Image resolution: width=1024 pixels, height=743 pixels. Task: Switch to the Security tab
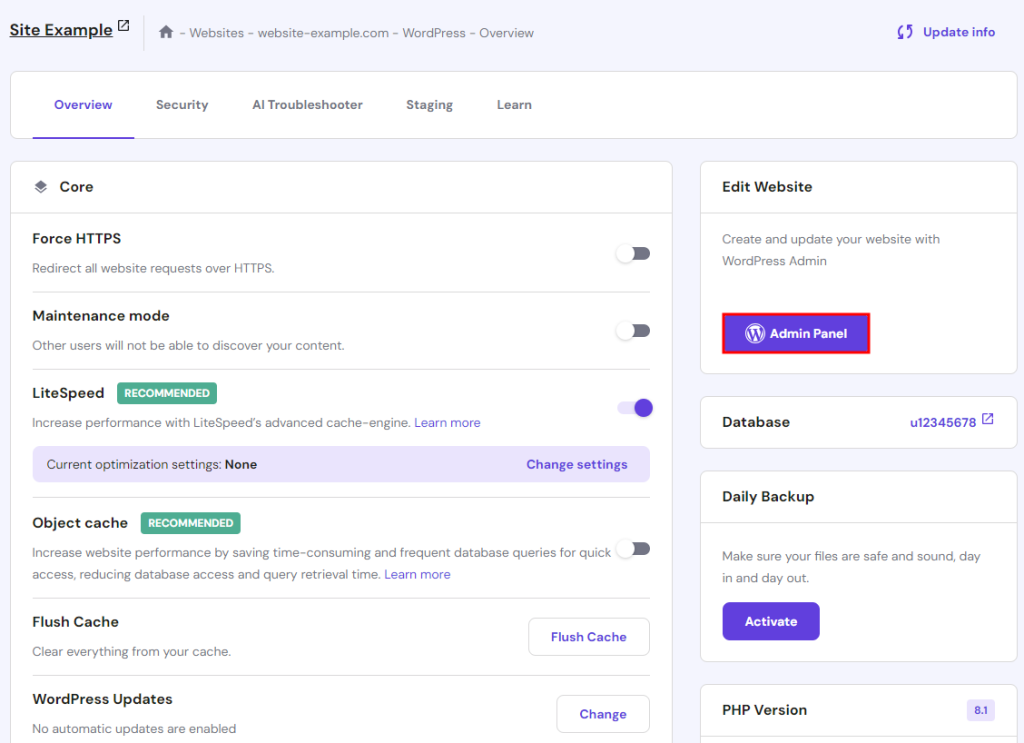(182, 104)
